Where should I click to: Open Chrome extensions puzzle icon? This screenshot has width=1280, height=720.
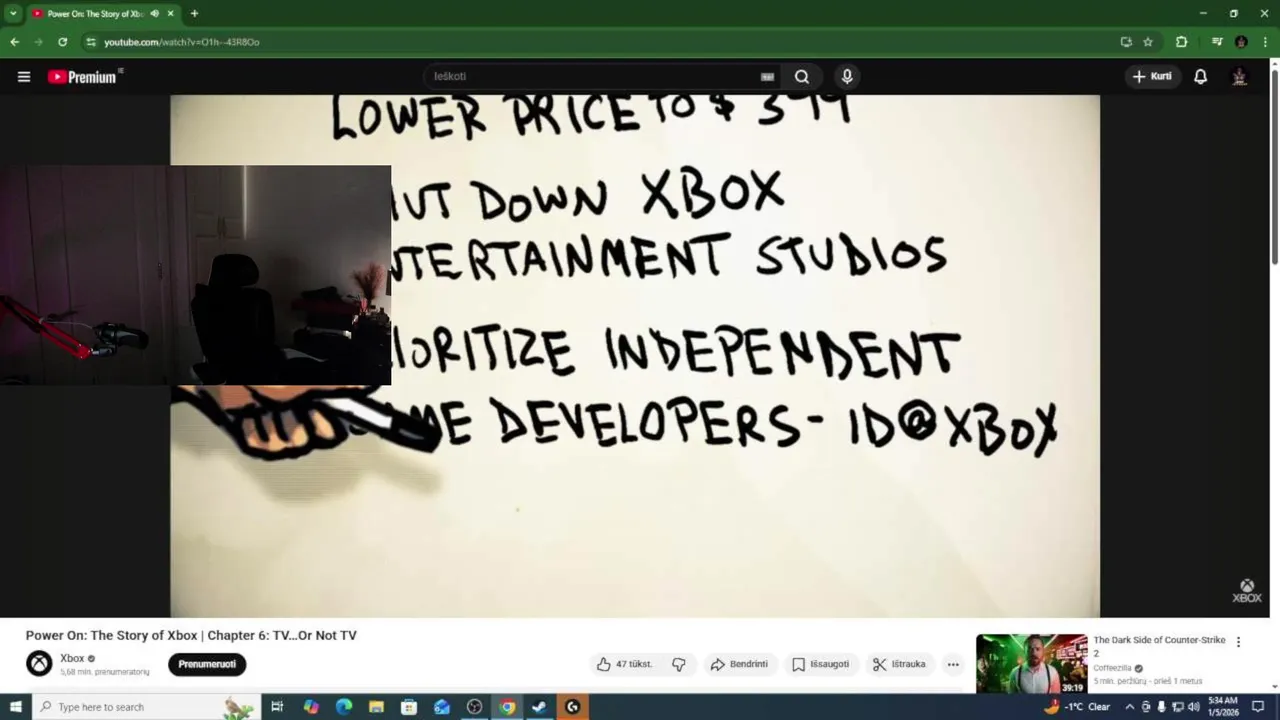pos(1181,42)
